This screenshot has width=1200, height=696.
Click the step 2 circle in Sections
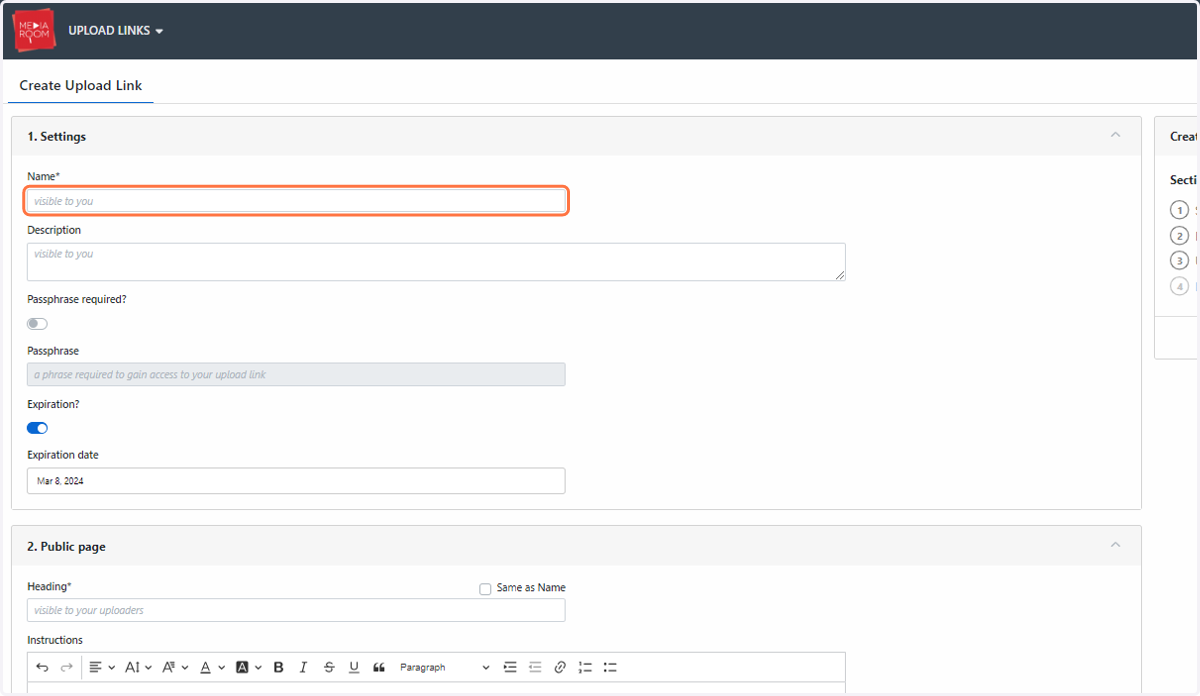1180,236
